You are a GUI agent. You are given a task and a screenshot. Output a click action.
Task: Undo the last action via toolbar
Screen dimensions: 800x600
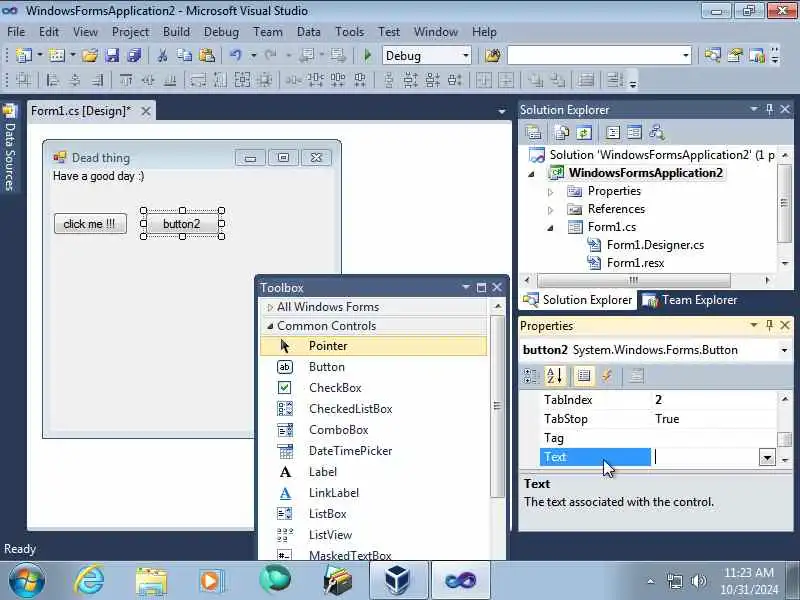click(x=236, y=55)
